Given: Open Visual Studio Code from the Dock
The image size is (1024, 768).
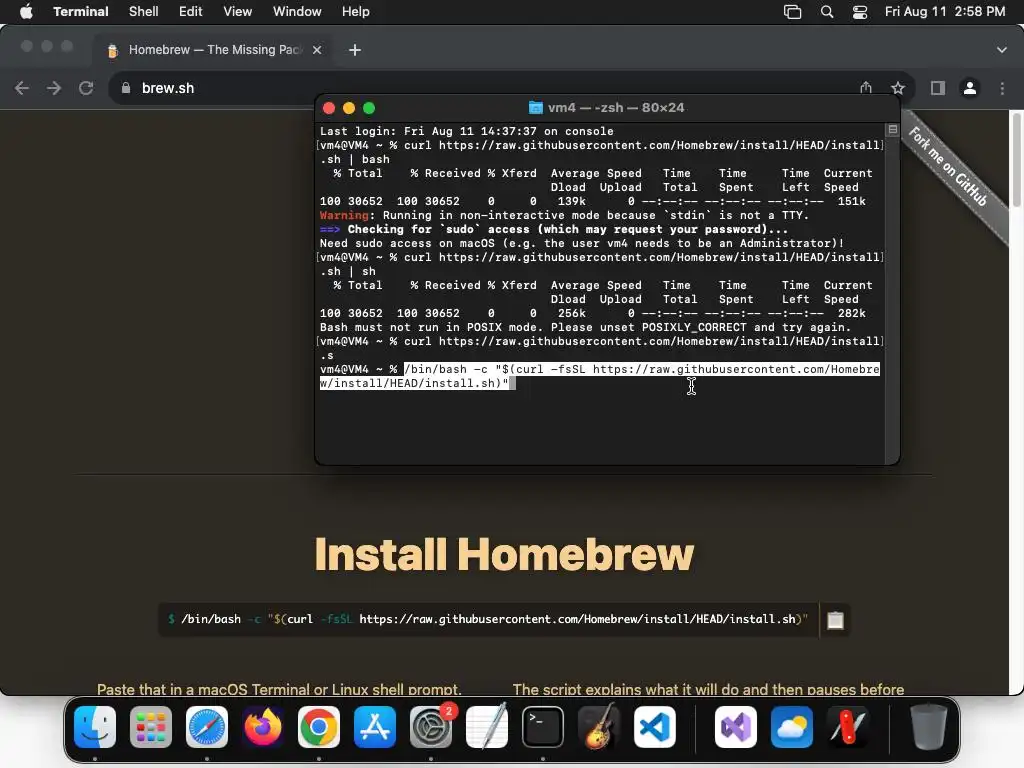Looking at the screenshot, I should 655,727.
